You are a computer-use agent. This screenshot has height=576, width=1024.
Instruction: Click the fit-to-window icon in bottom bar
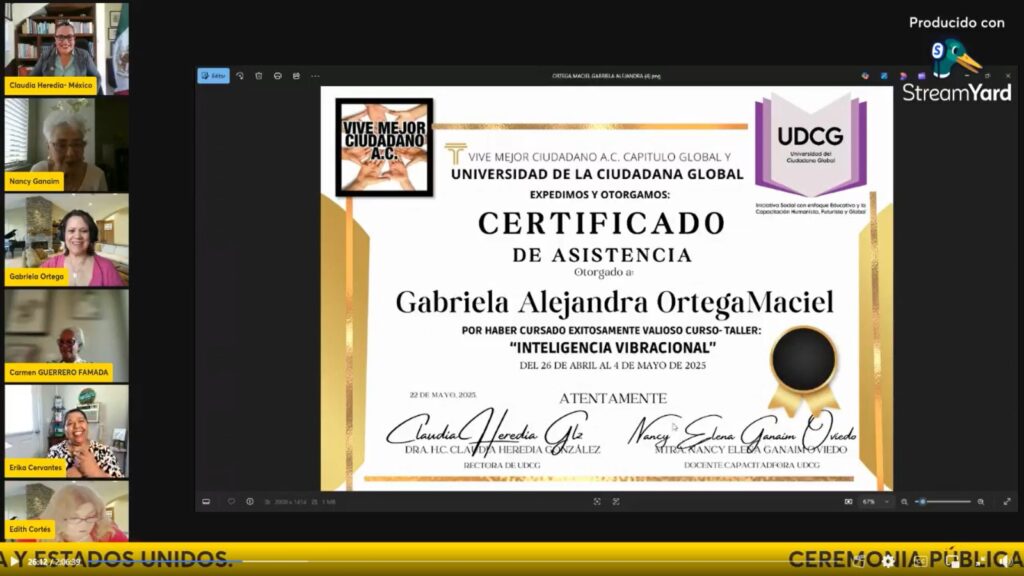click(597, 502)
